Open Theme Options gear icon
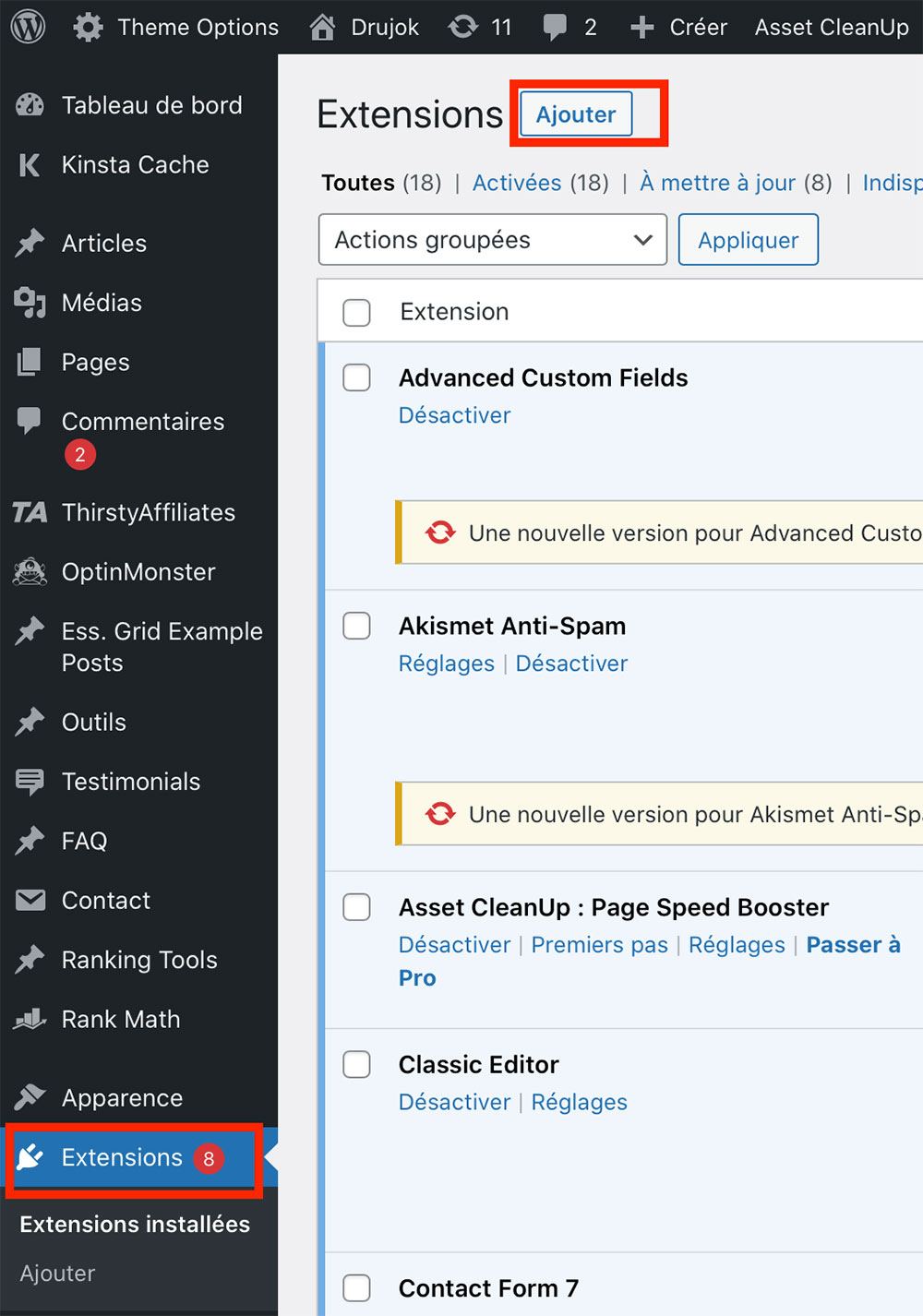 [x=89, y=27]
